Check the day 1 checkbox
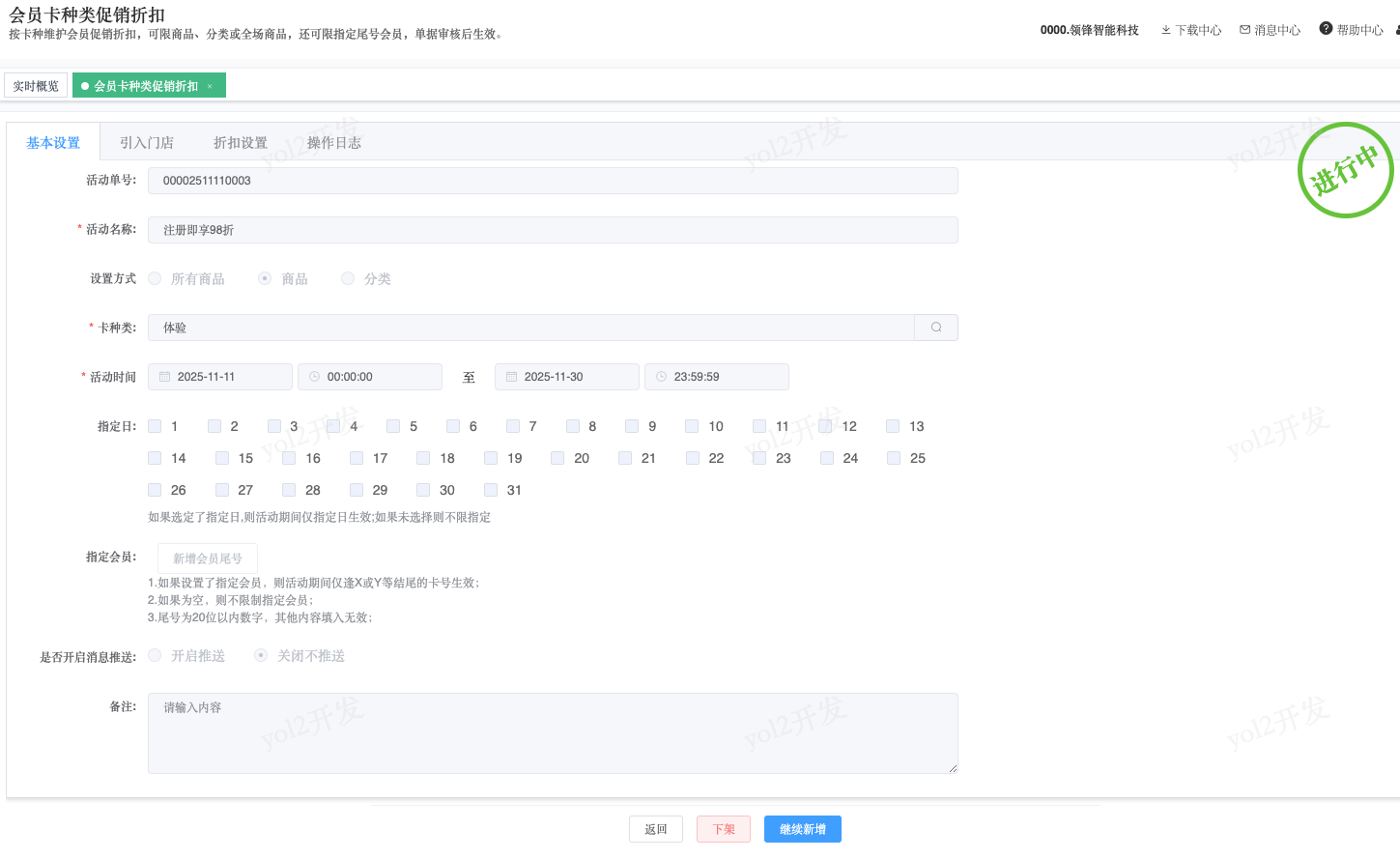1400x859 pixels. tap(155, 426)
